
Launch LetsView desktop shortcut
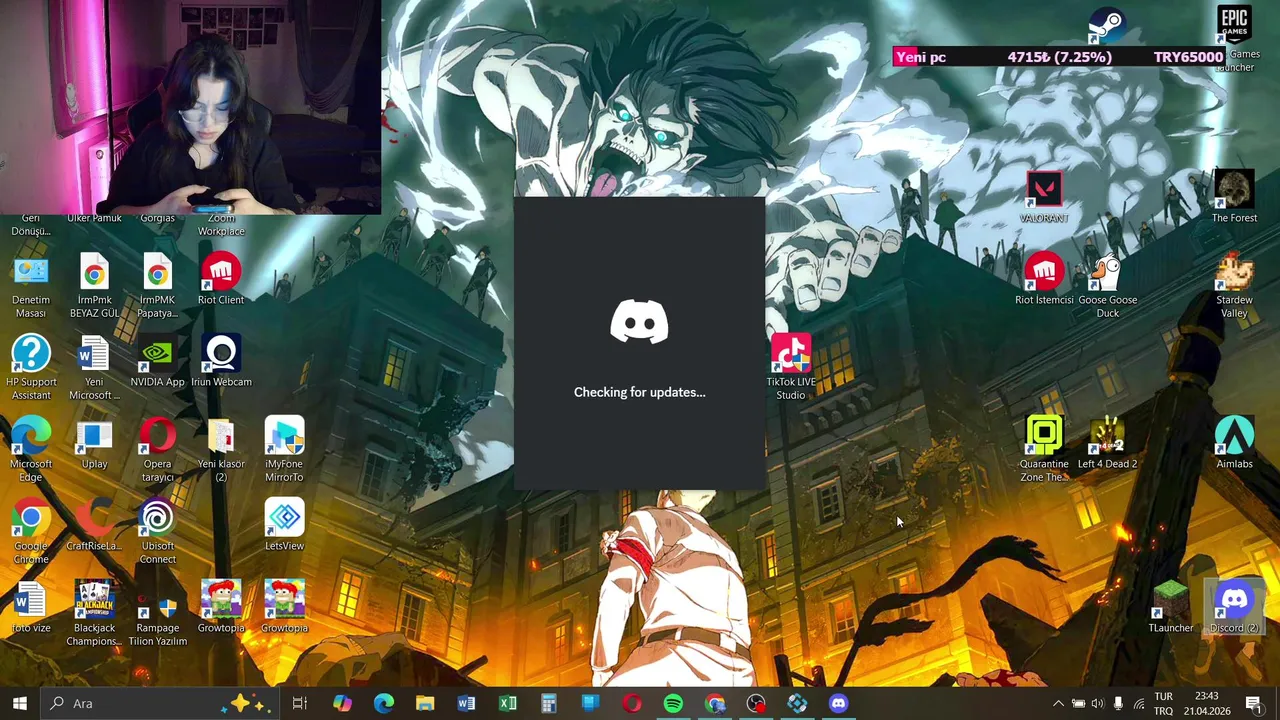(x=284, y=525)
